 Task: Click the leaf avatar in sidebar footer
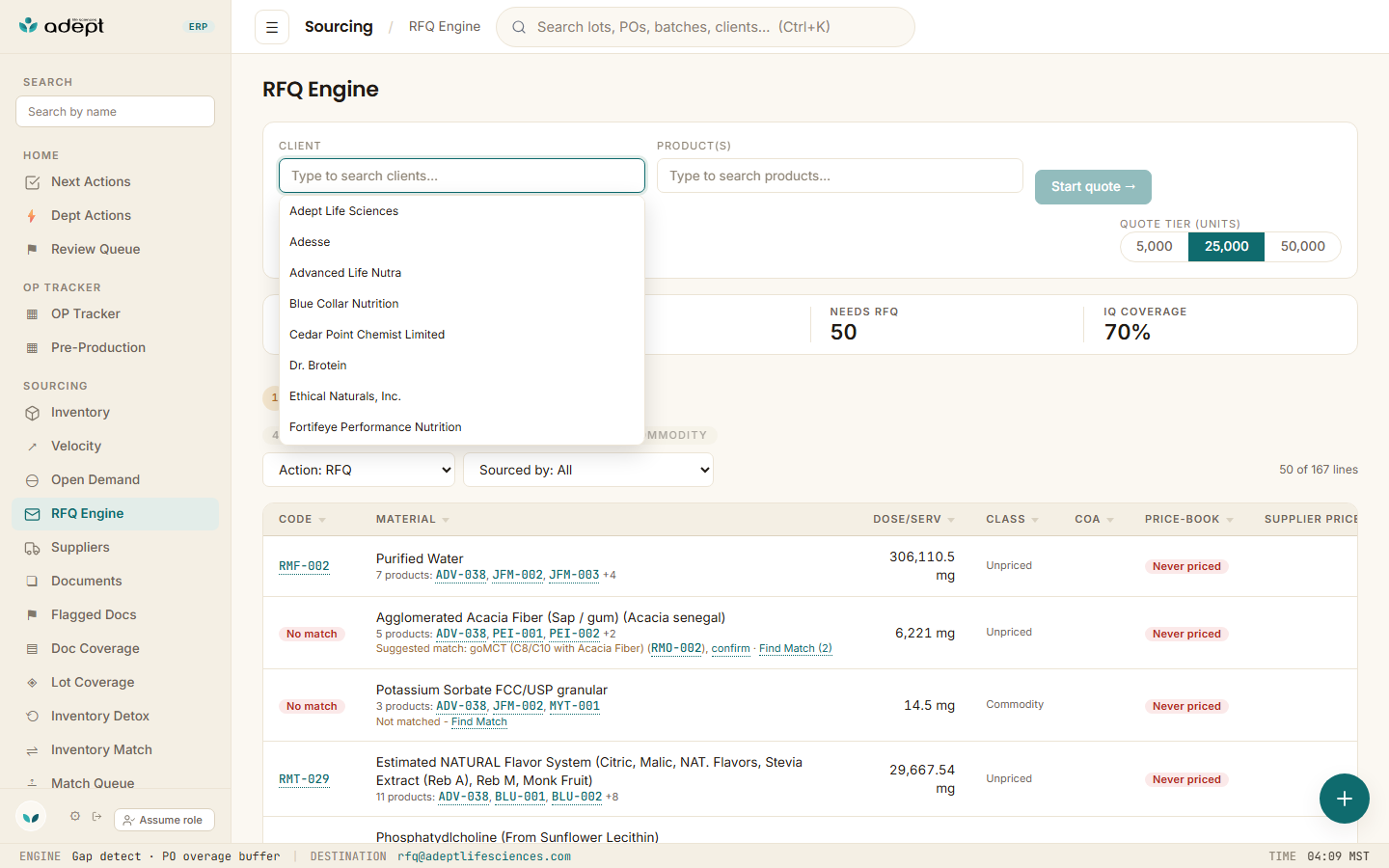tap(31, 817)
